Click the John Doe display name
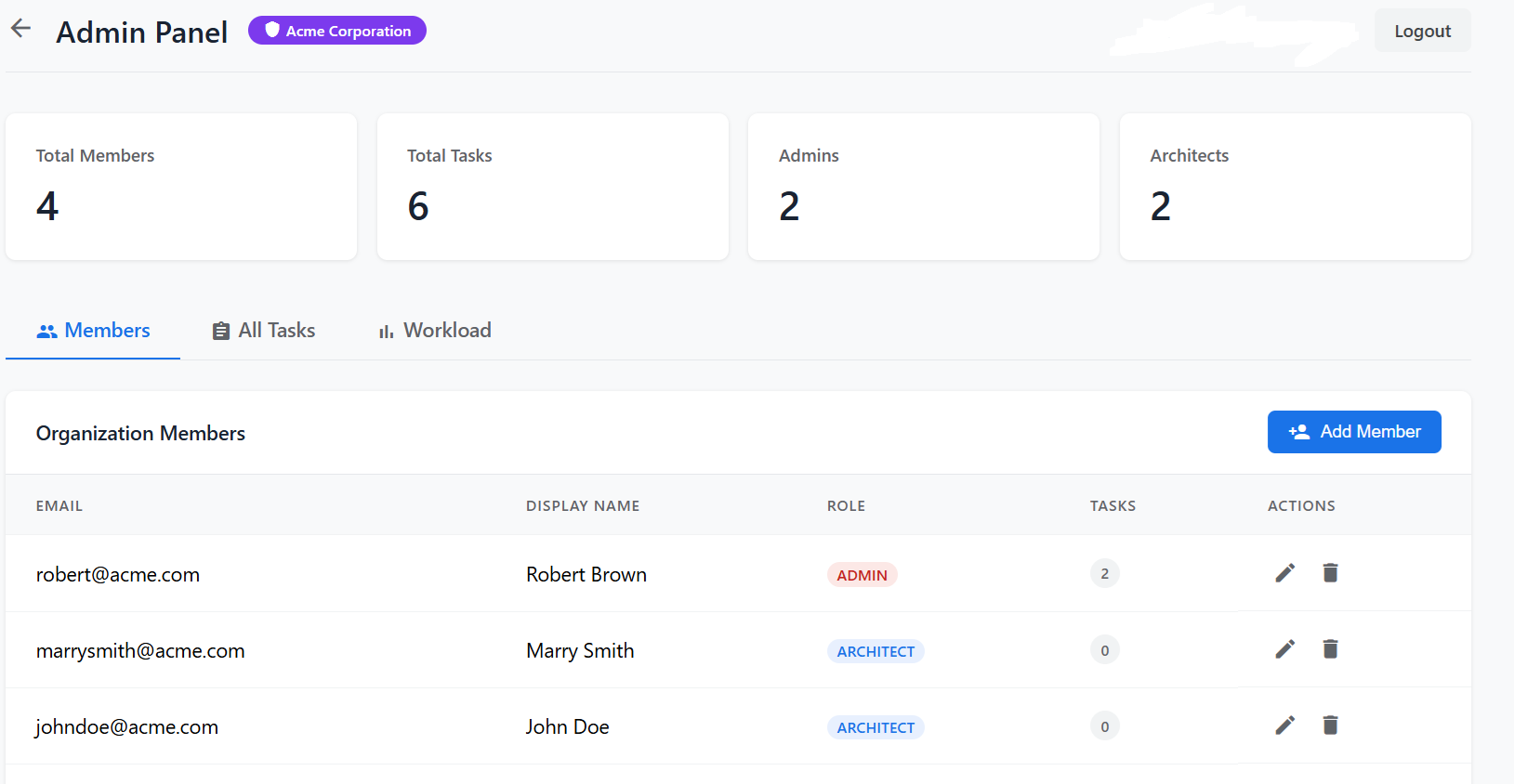Viewport: 1514px width, 784px height. click(568, 727)
